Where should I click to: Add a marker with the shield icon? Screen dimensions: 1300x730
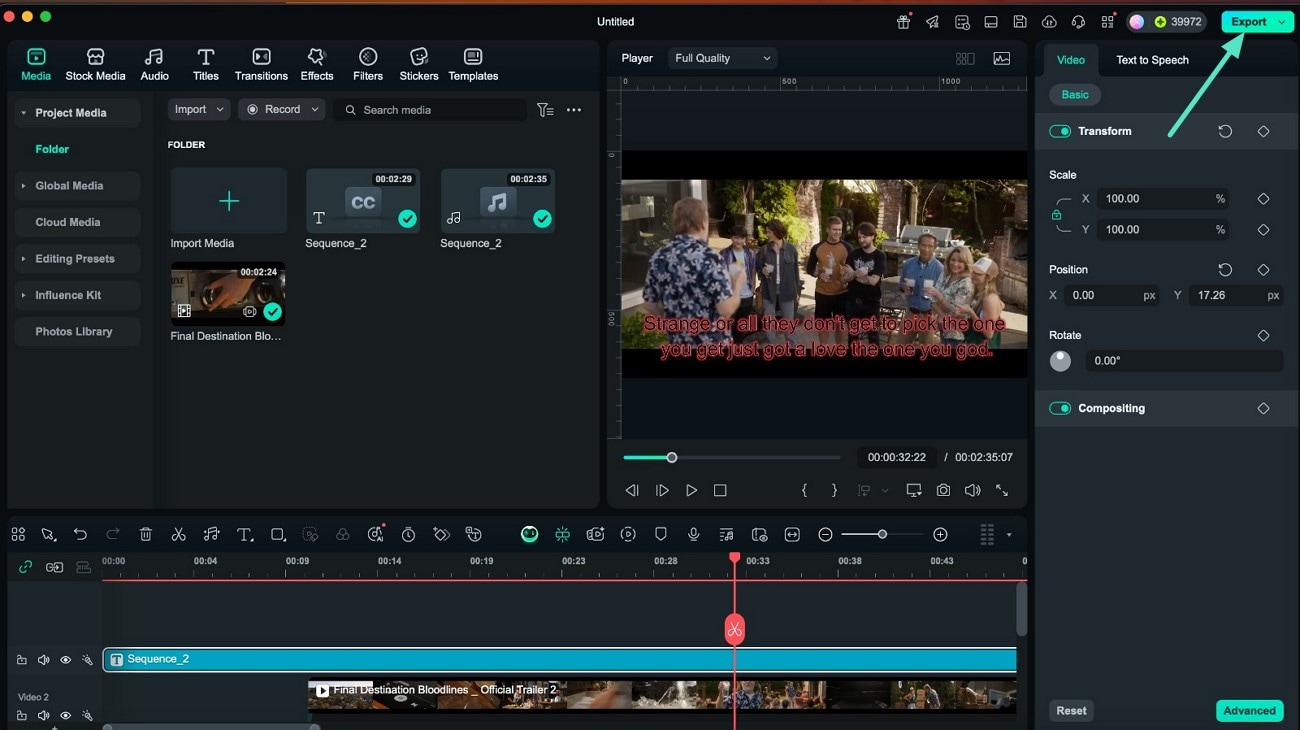point(660,535)
